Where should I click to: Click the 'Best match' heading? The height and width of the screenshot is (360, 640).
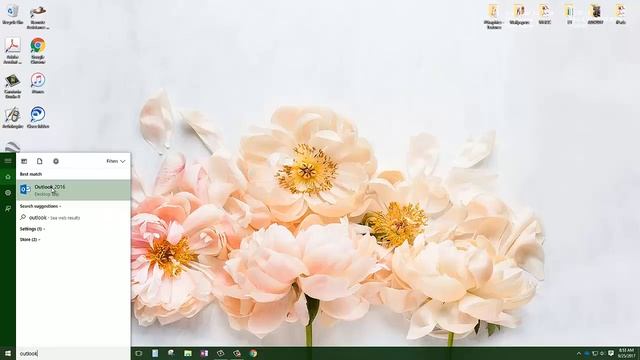coord(31,174)
